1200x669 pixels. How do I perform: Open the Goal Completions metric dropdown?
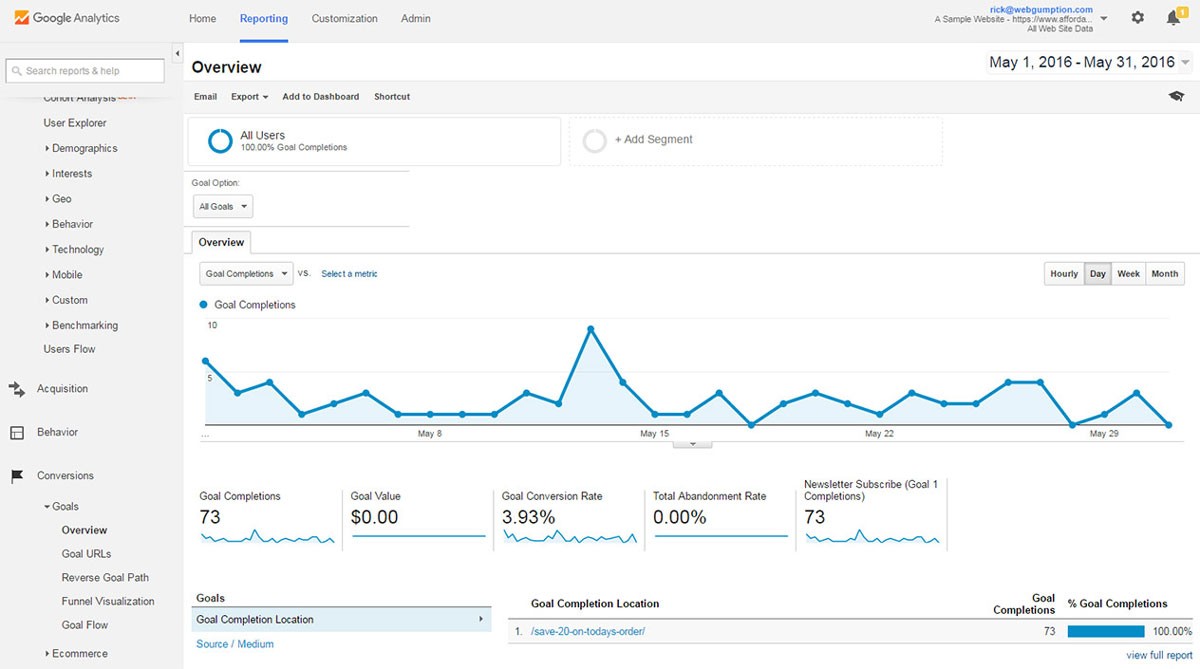245,274
